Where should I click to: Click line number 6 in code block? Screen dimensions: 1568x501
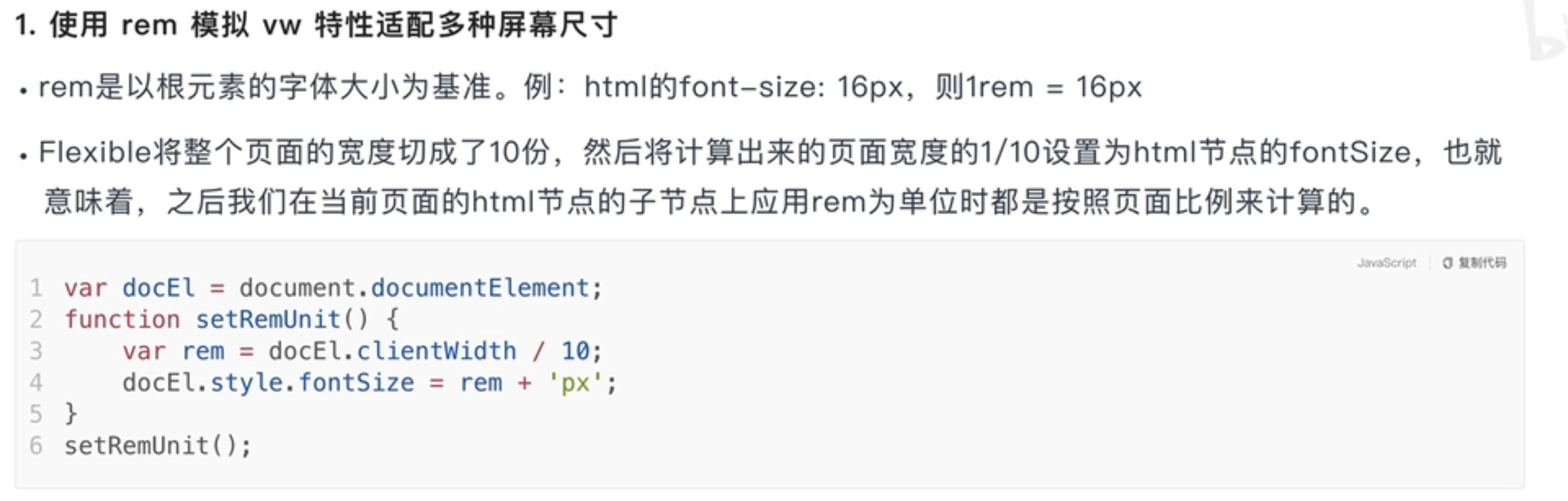point(36,446)
